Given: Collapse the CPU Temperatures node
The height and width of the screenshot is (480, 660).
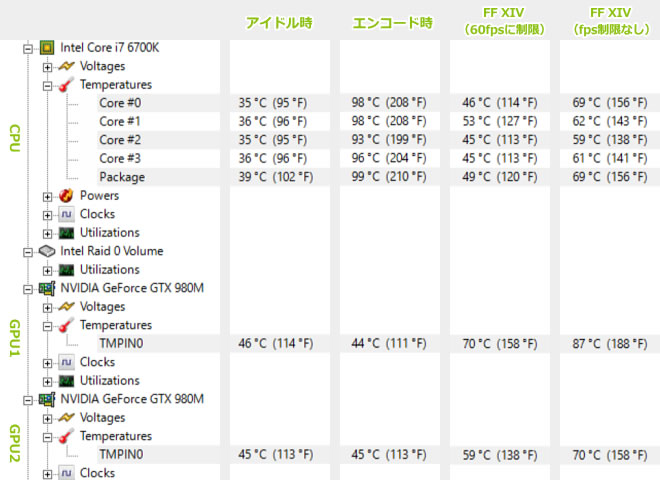Looking at the screenshot, I should click(x=47, y=85).
